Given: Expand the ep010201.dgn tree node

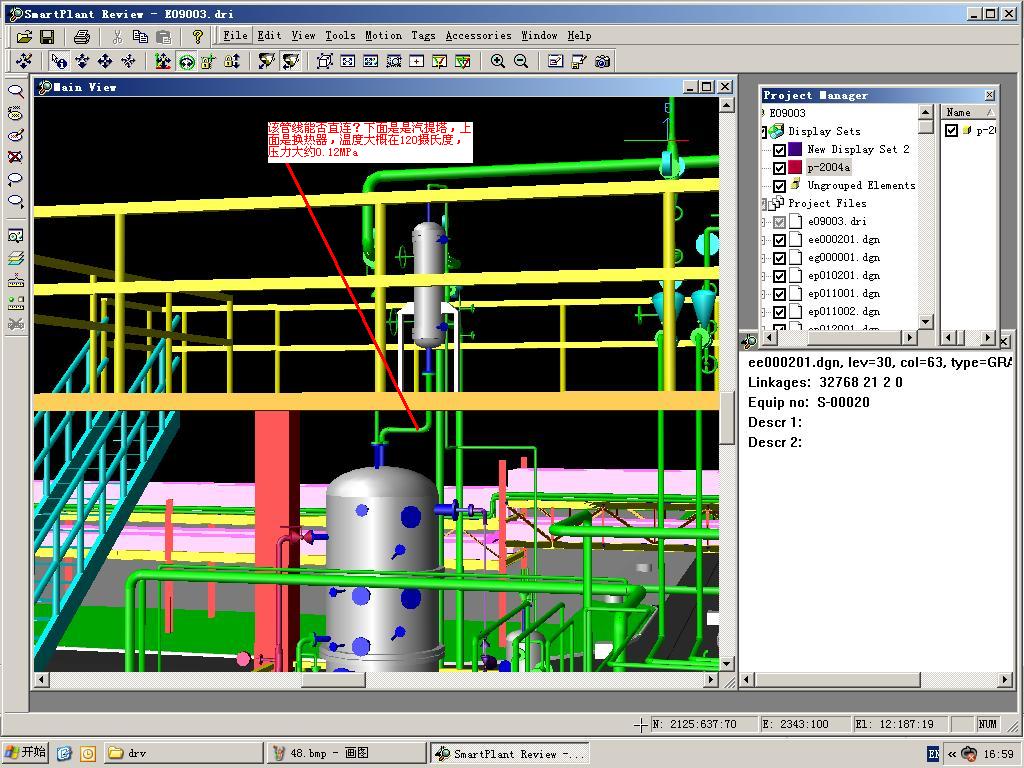Looking at the screenshot, I should click(x=763, y=276).
